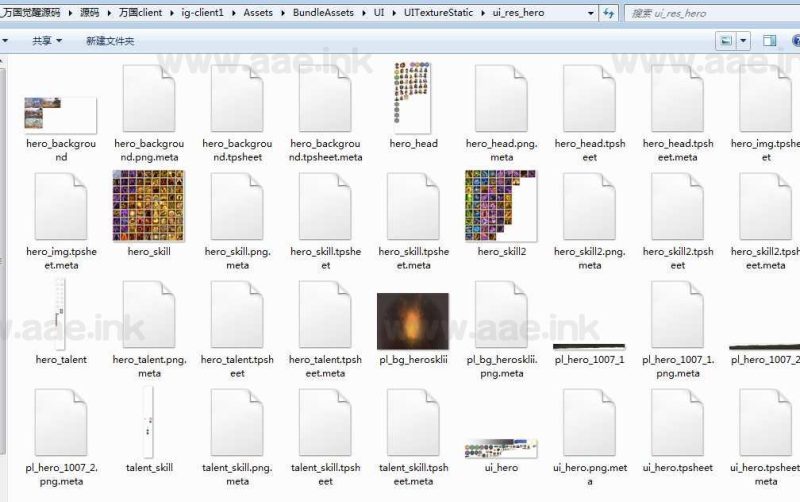Open the 共享 share dropdown menu

[x=46, y=41]
